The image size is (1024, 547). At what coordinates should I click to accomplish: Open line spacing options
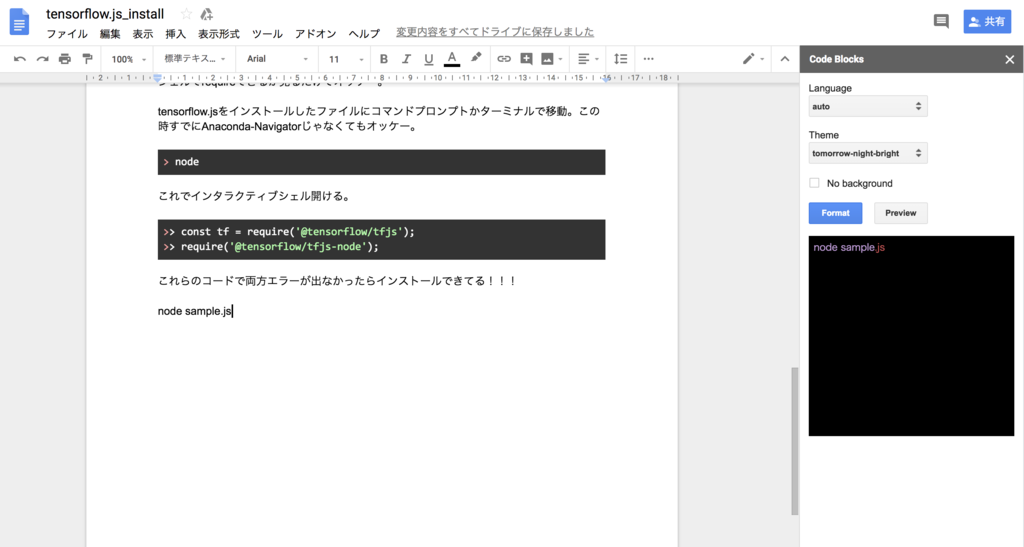(620, 59)
